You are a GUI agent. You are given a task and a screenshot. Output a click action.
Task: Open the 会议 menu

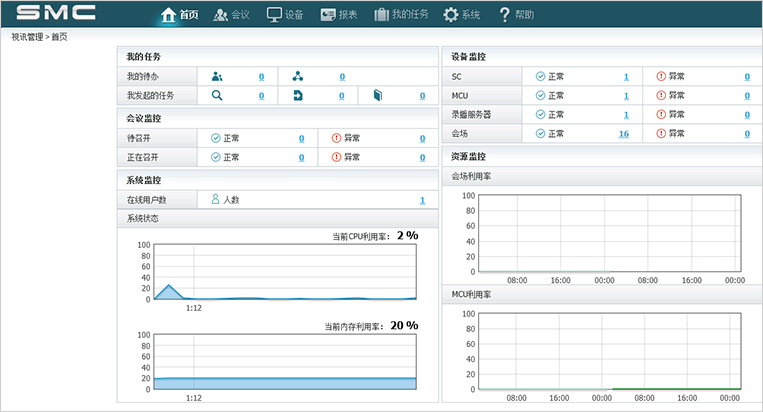click(240, 15)
